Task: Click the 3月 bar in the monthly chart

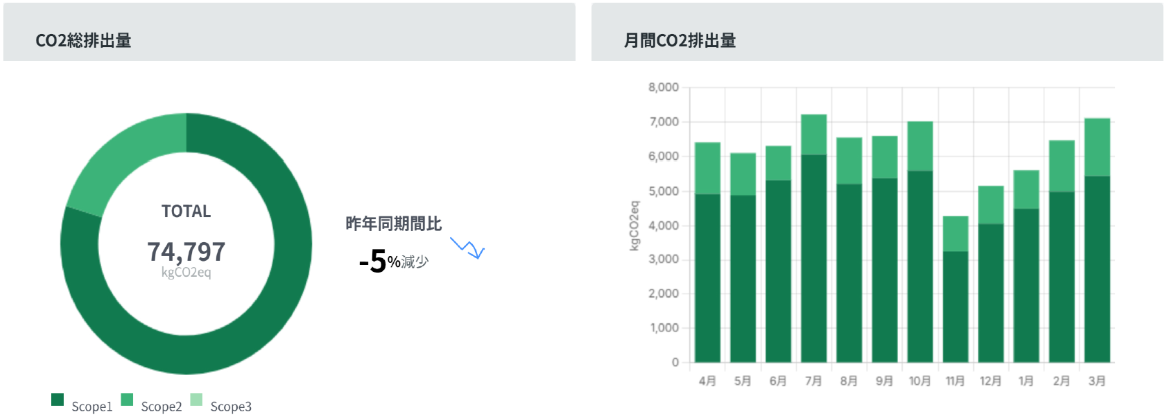Action: 1098,240
